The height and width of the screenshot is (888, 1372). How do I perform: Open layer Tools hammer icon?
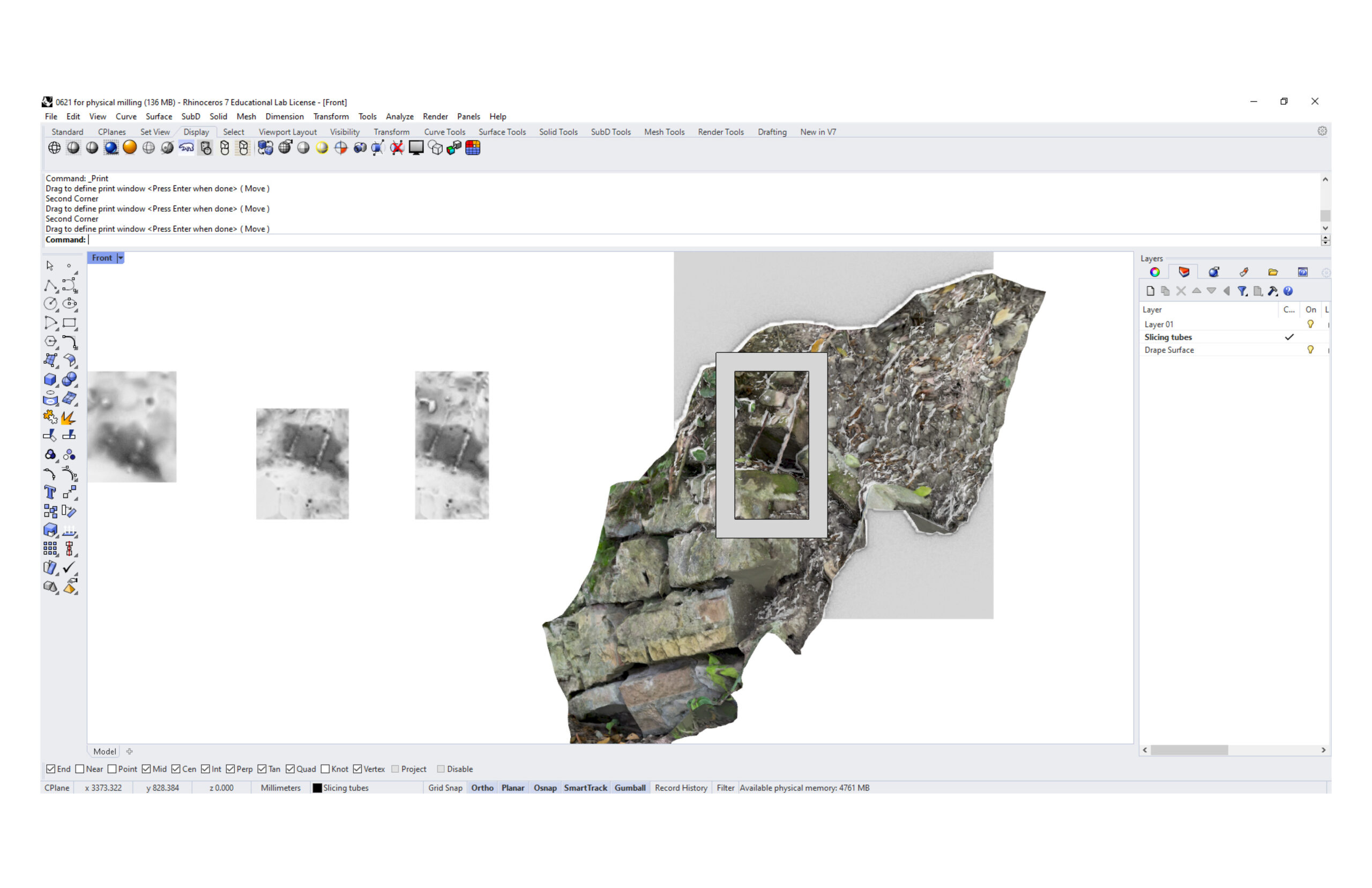[1272, 291]
